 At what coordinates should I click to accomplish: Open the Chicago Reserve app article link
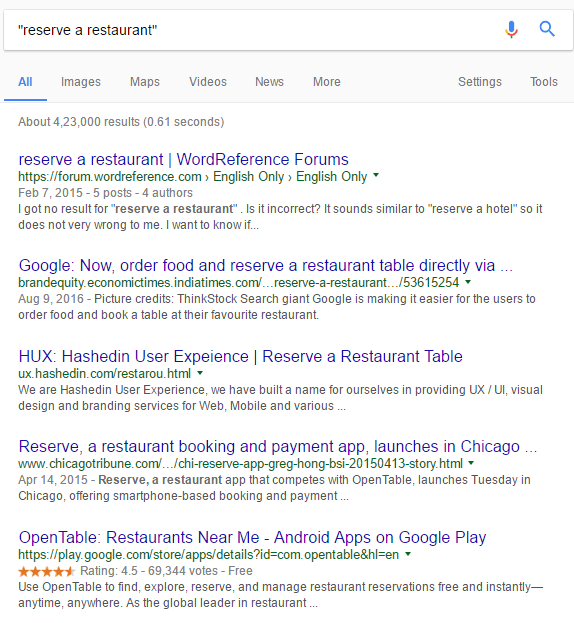coord(278,447)
